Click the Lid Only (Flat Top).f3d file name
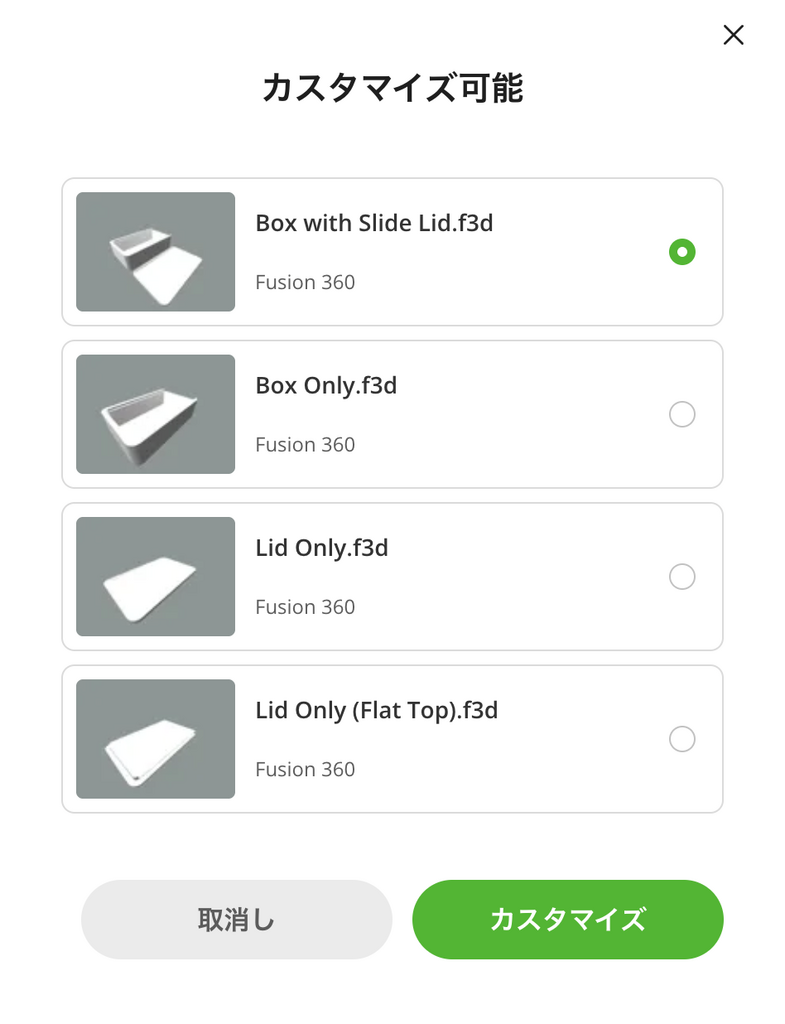Viewport: 785px width, 1024px height. pyautogui.click(x=376, y=710)
